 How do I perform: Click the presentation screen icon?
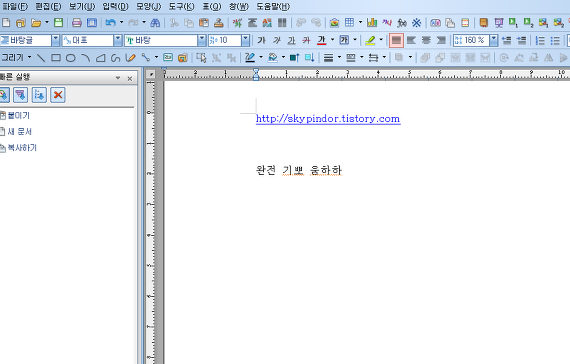click(x=499, y=23)
